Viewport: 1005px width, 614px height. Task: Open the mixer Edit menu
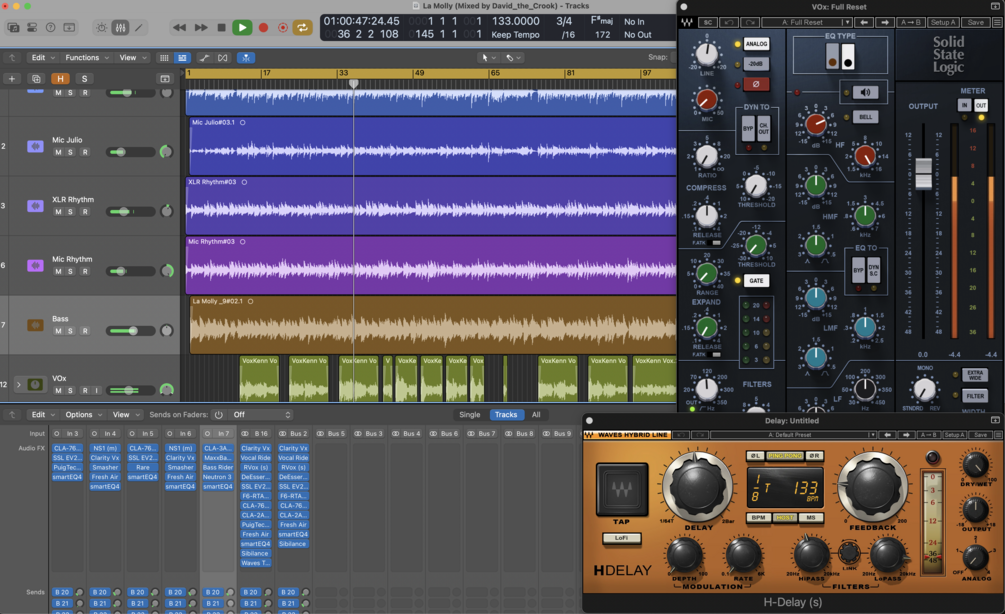point(42,415)
